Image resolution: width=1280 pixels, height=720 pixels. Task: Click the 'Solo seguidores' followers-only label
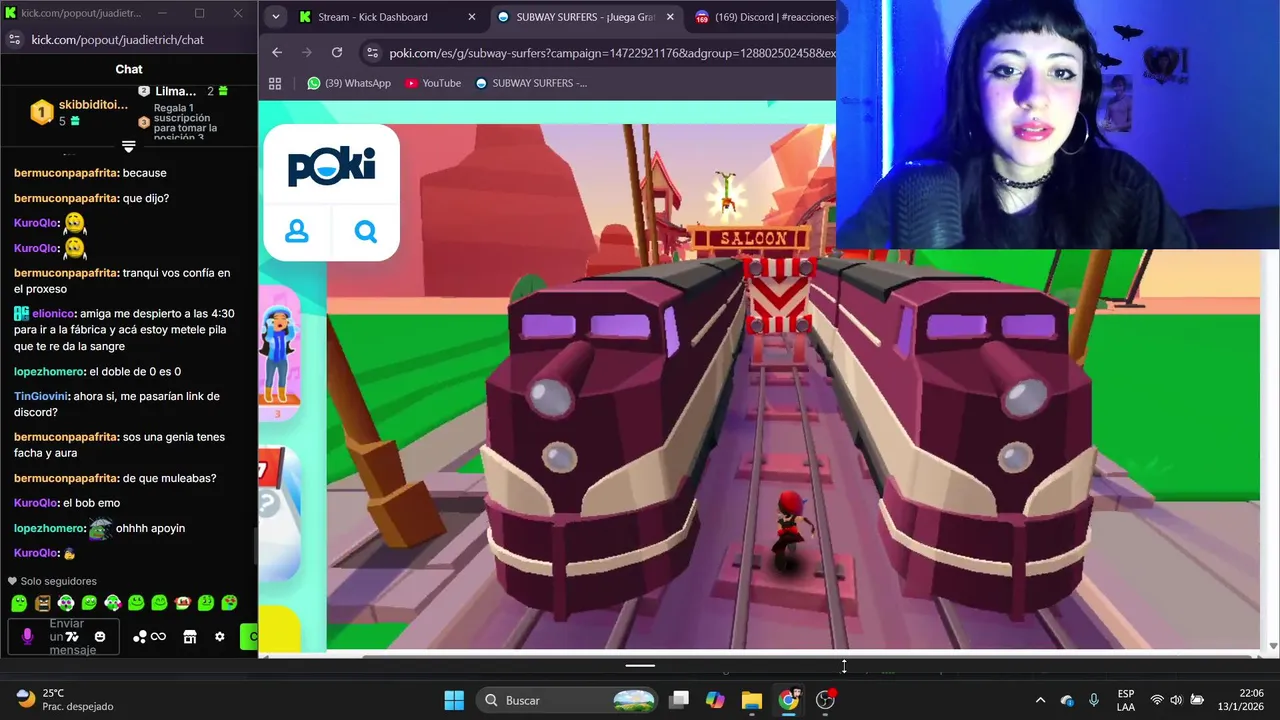click(52, 581)
